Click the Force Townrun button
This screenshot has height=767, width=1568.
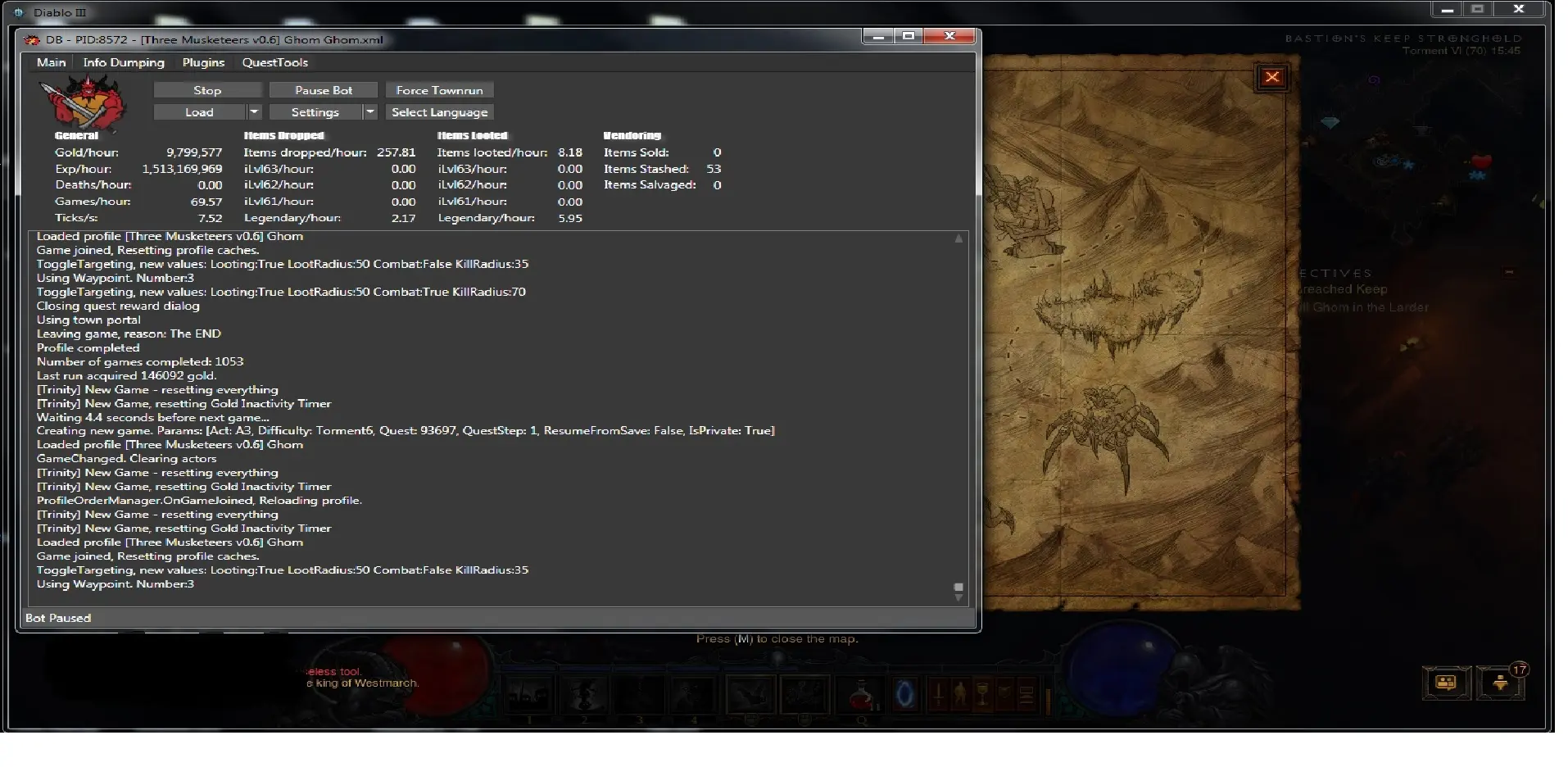(x=439, y=90)
